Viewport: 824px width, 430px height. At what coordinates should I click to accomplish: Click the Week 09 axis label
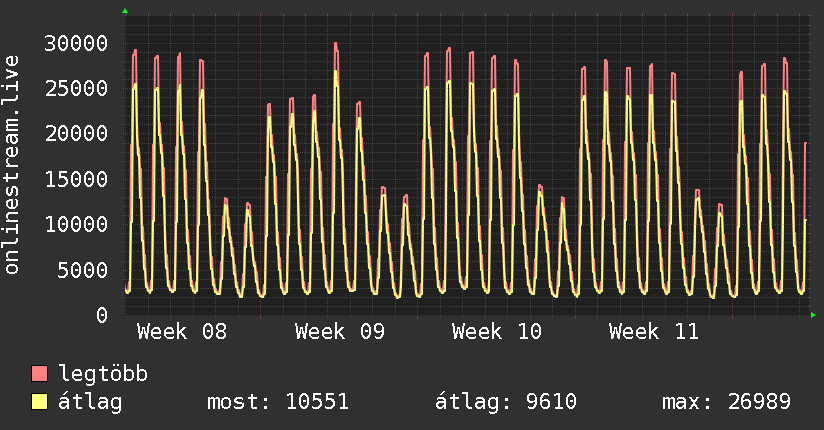(x=340, y=332)
